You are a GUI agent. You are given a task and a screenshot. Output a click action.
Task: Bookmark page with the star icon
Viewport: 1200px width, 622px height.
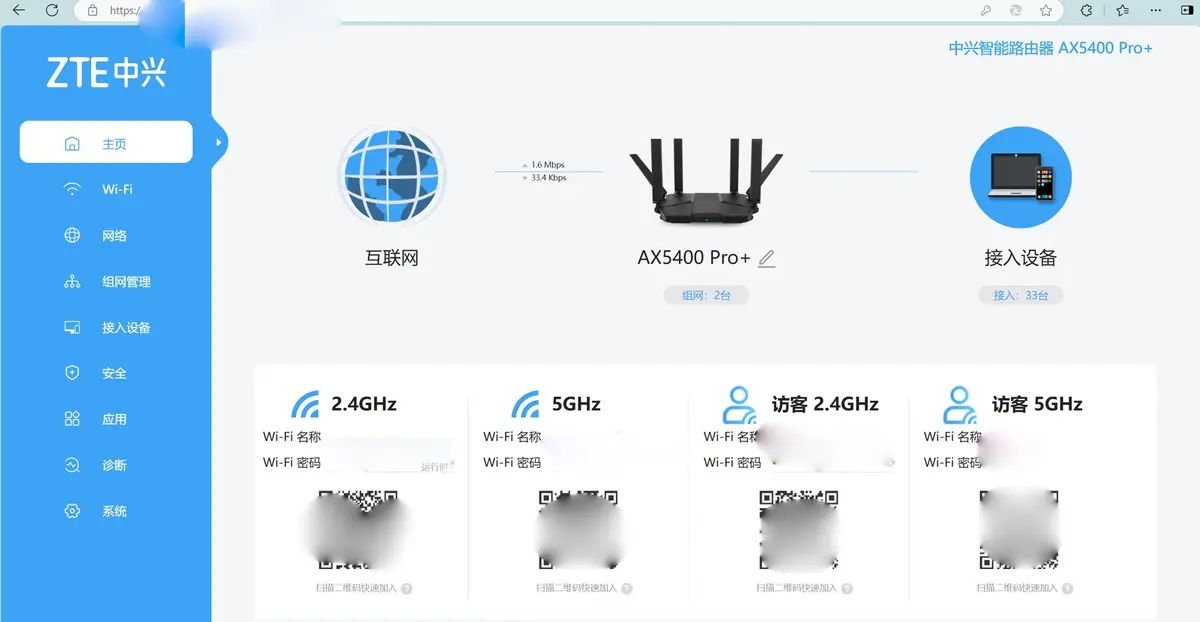pos(1046,10)
